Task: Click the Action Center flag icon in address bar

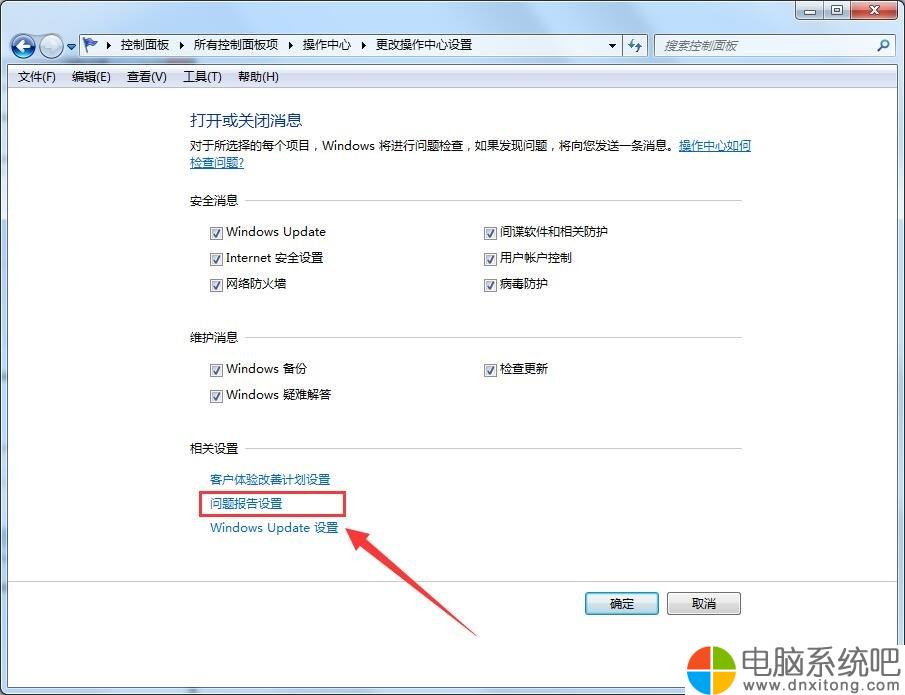Action: point(90,44)
